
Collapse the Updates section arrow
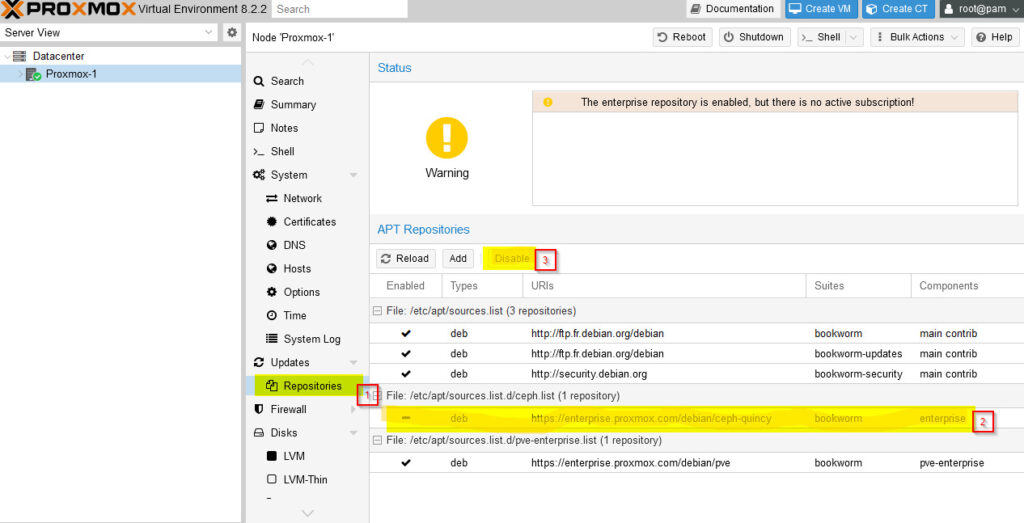[x=353, y=362]
